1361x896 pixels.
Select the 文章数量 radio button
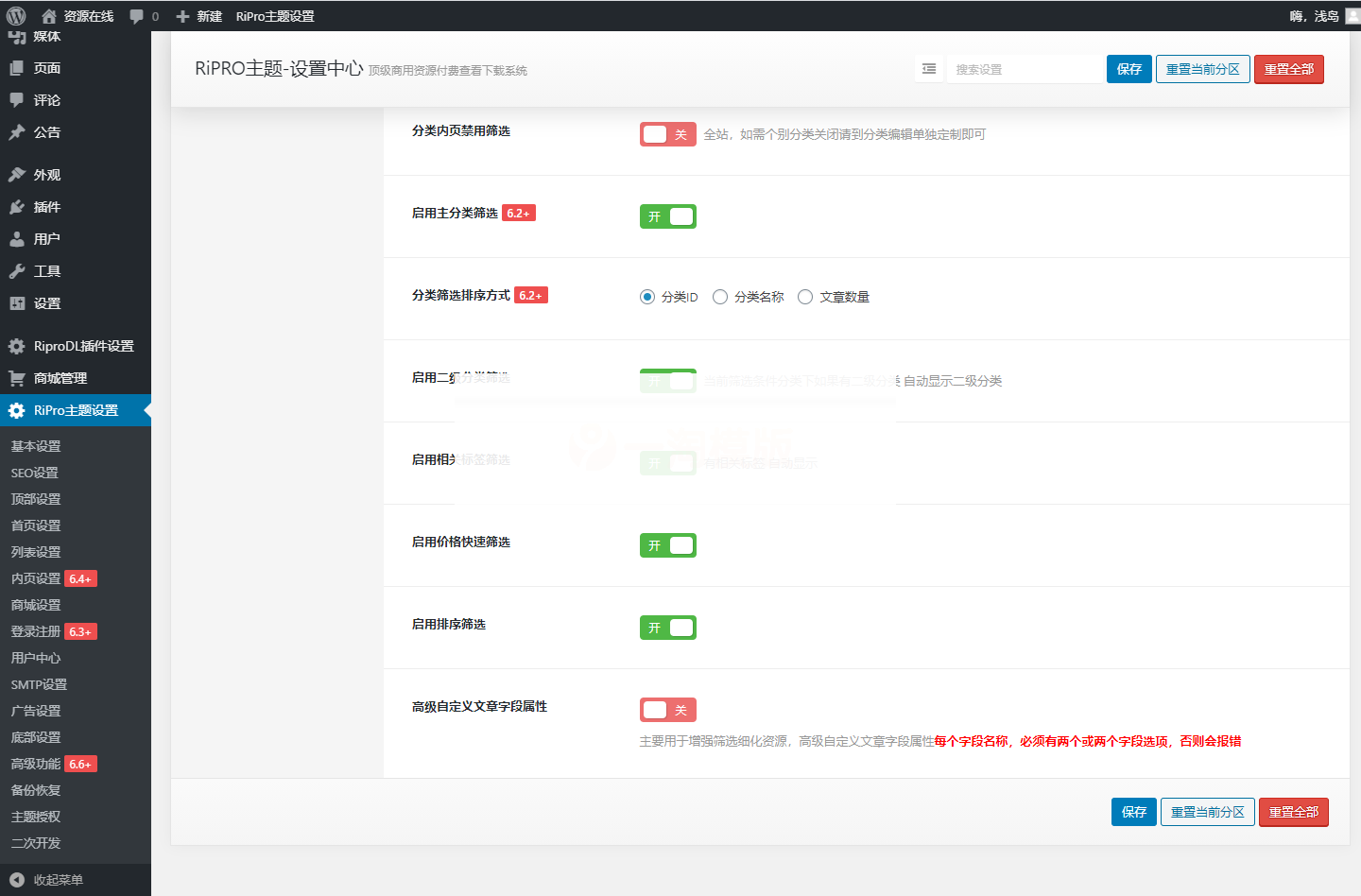pyautogui.click(x=805, y=296)
